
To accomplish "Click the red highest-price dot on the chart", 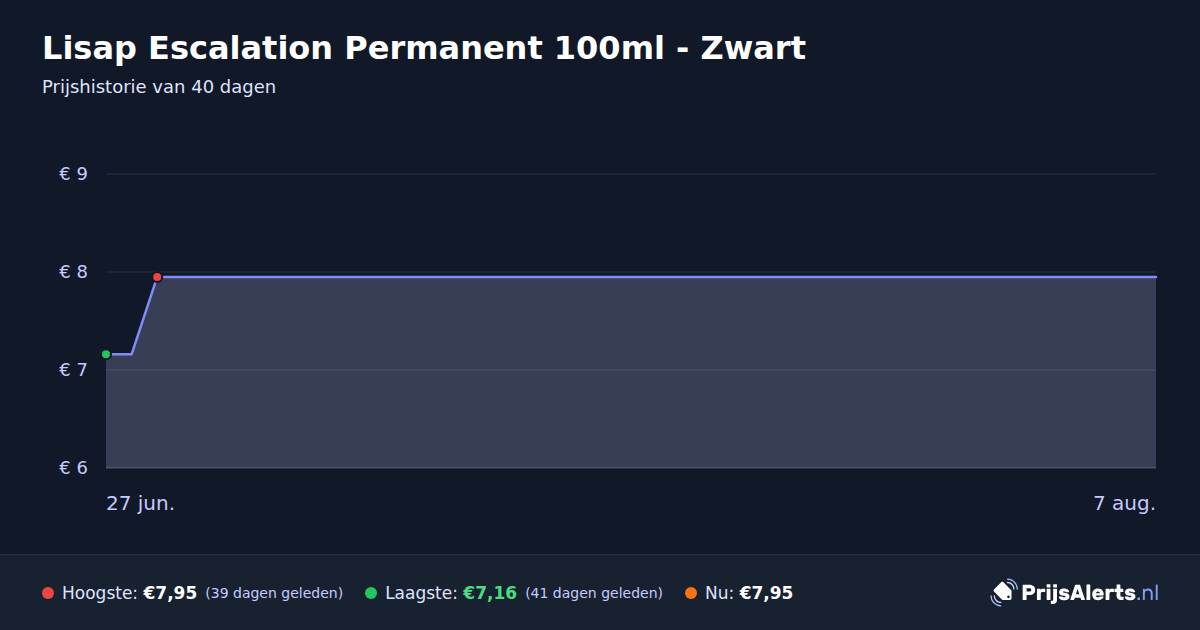I will (x=157, y=277).
